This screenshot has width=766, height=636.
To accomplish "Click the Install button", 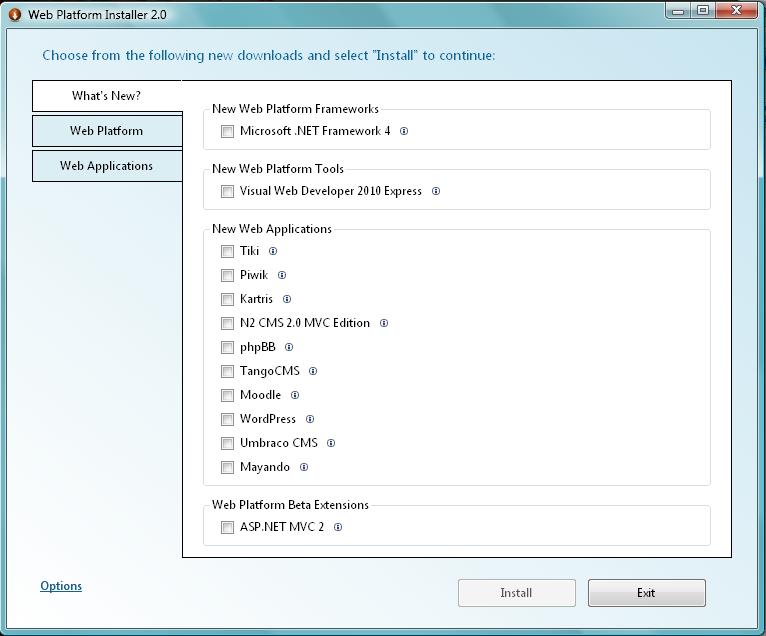I will coord(517,593).
